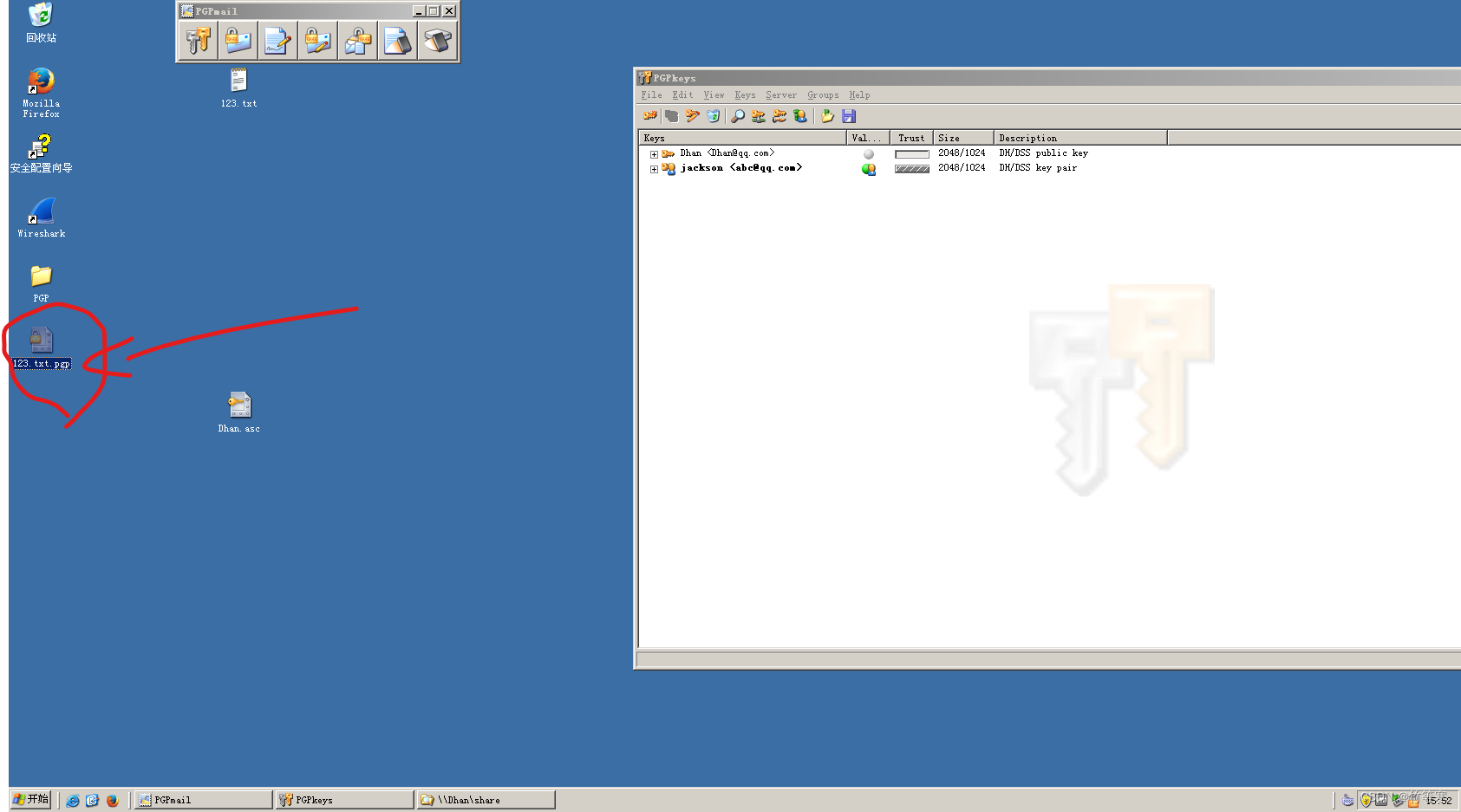Select the PGP folder on desktop
1461x812 pixels.
[x=41, y=283]
